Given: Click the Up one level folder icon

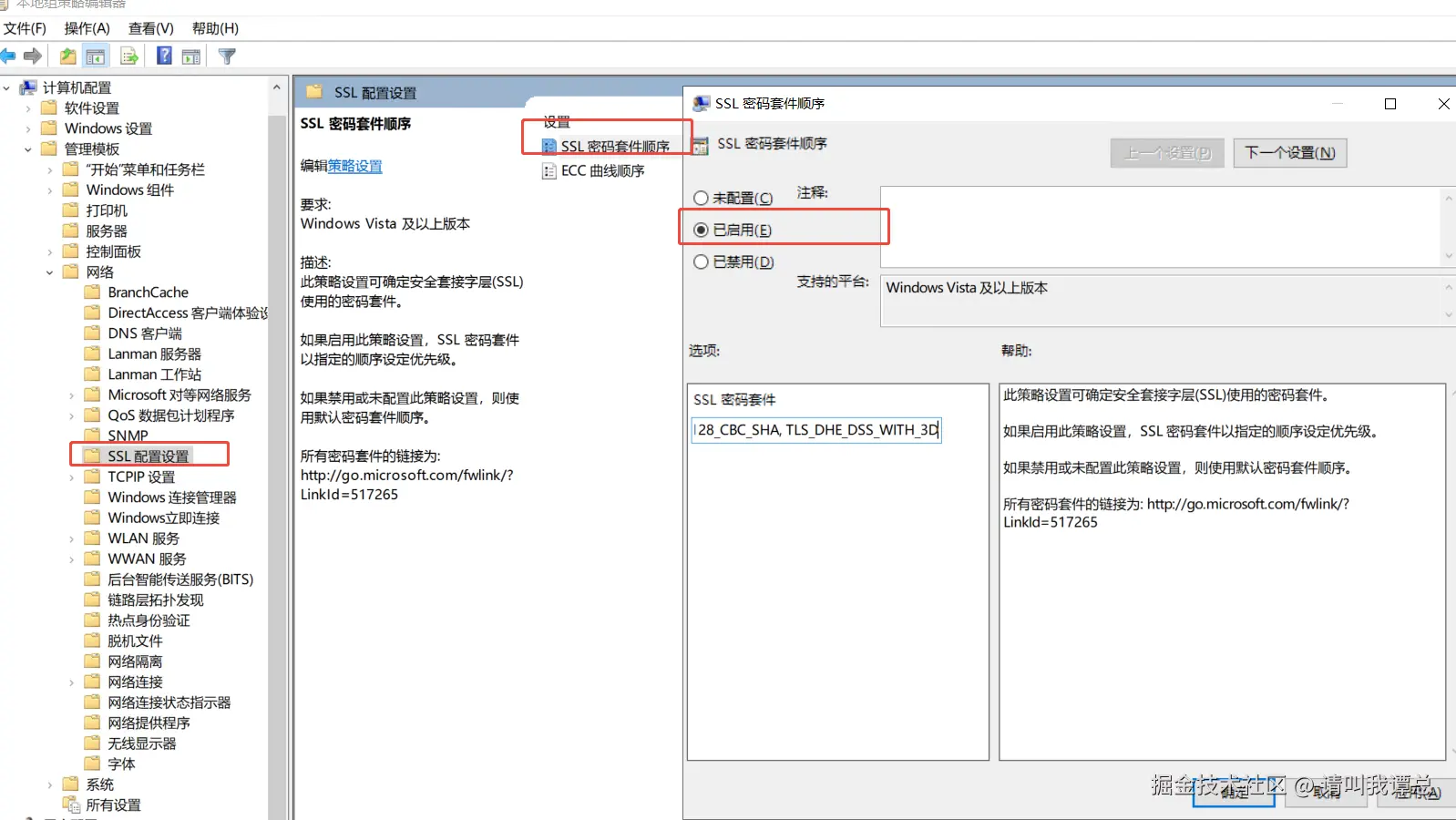Looking at the screenshot, I should [x=67, y=56].
